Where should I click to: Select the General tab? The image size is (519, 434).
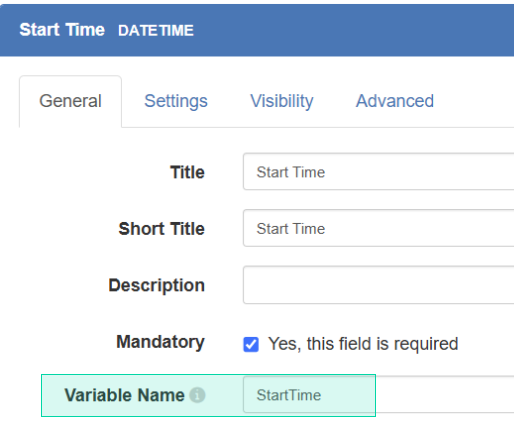point(70,101)
